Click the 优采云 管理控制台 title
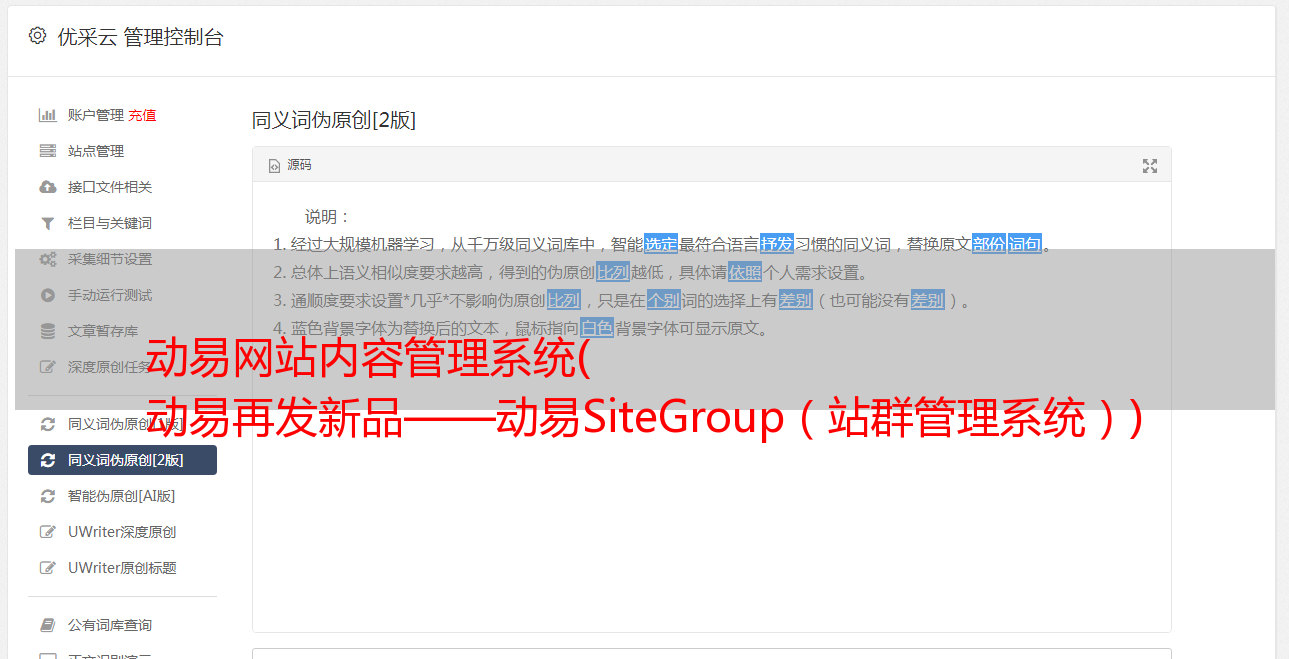Viewport: 1289px width, 659px height. point(140,37)
